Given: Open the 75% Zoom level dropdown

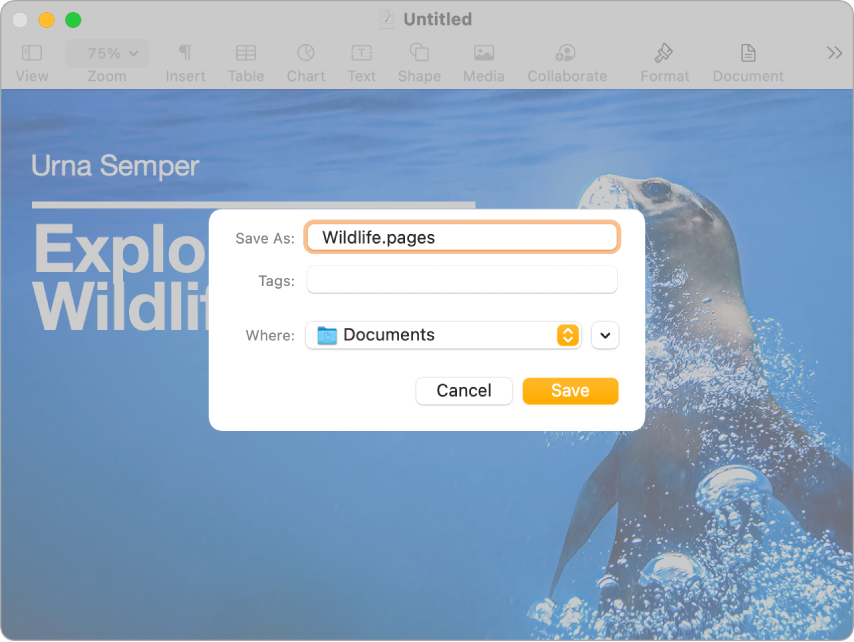Looking at the screenshot, I should pyautogui.click(x=106, y=53).
